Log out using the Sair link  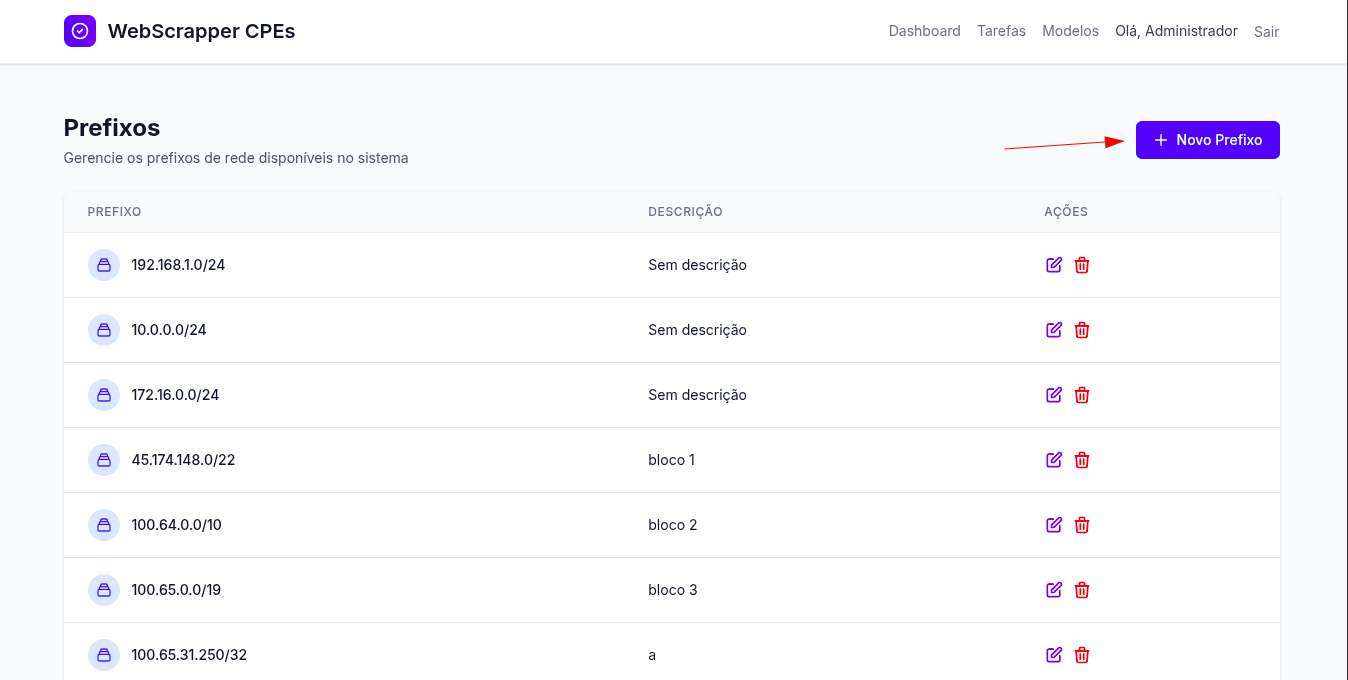click(1266, 32)
